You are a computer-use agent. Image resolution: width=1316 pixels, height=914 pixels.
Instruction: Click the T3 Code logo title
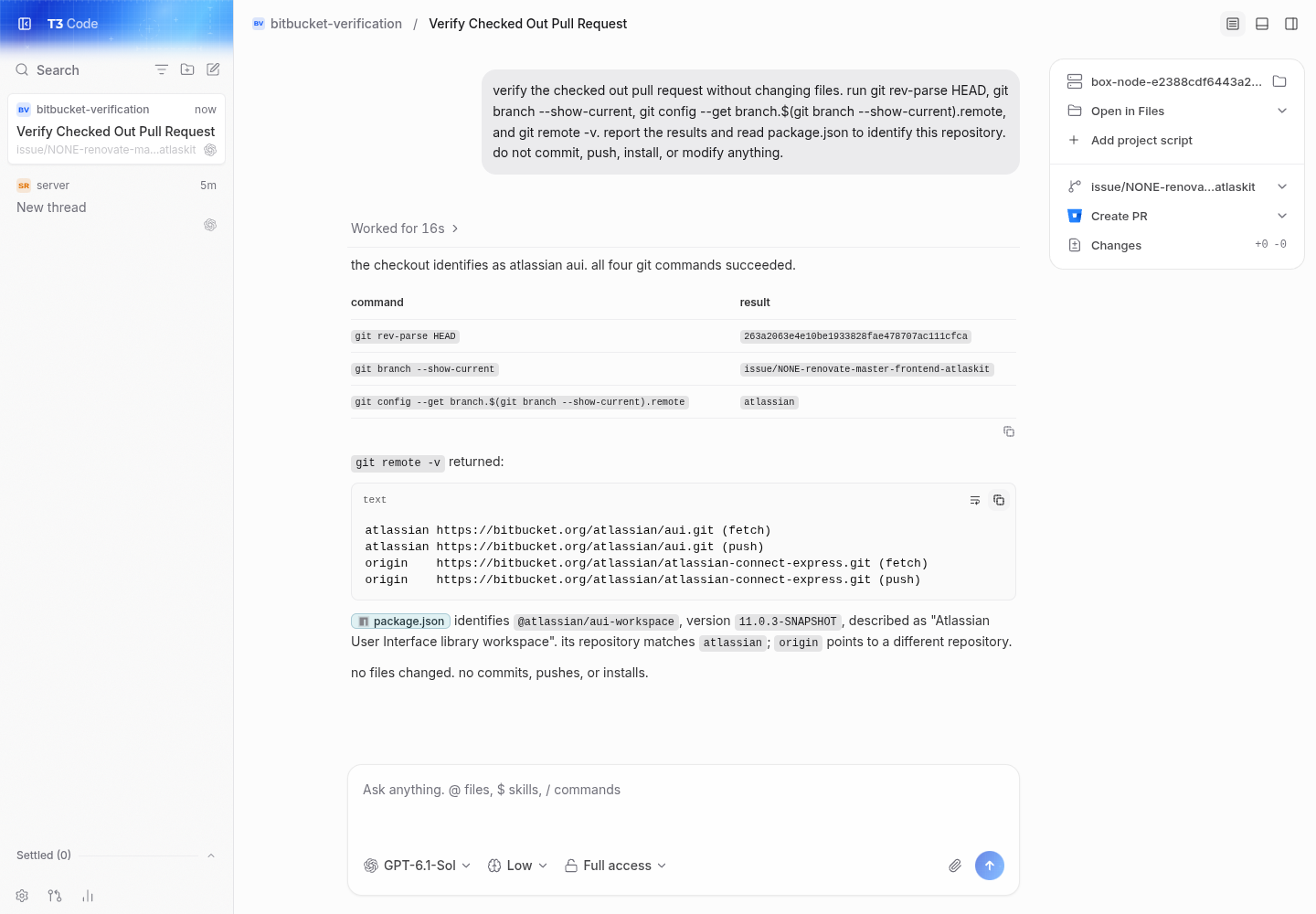[x=72, y=24]
